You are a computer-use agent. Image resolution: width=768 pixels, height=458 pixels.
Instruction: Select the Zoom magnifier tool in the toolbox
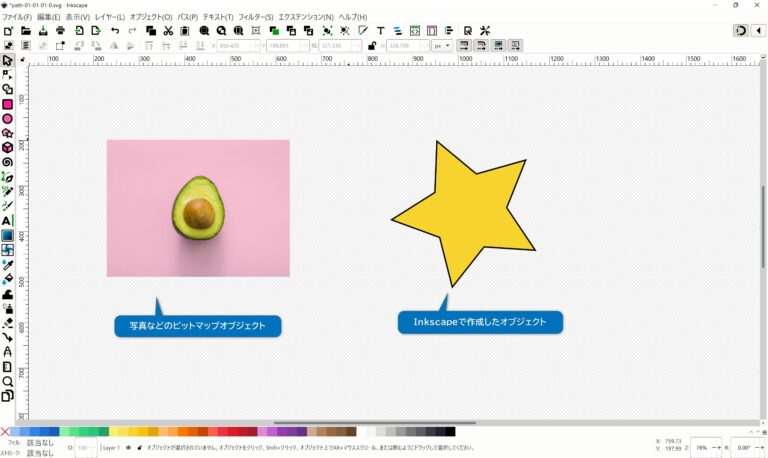7,381
